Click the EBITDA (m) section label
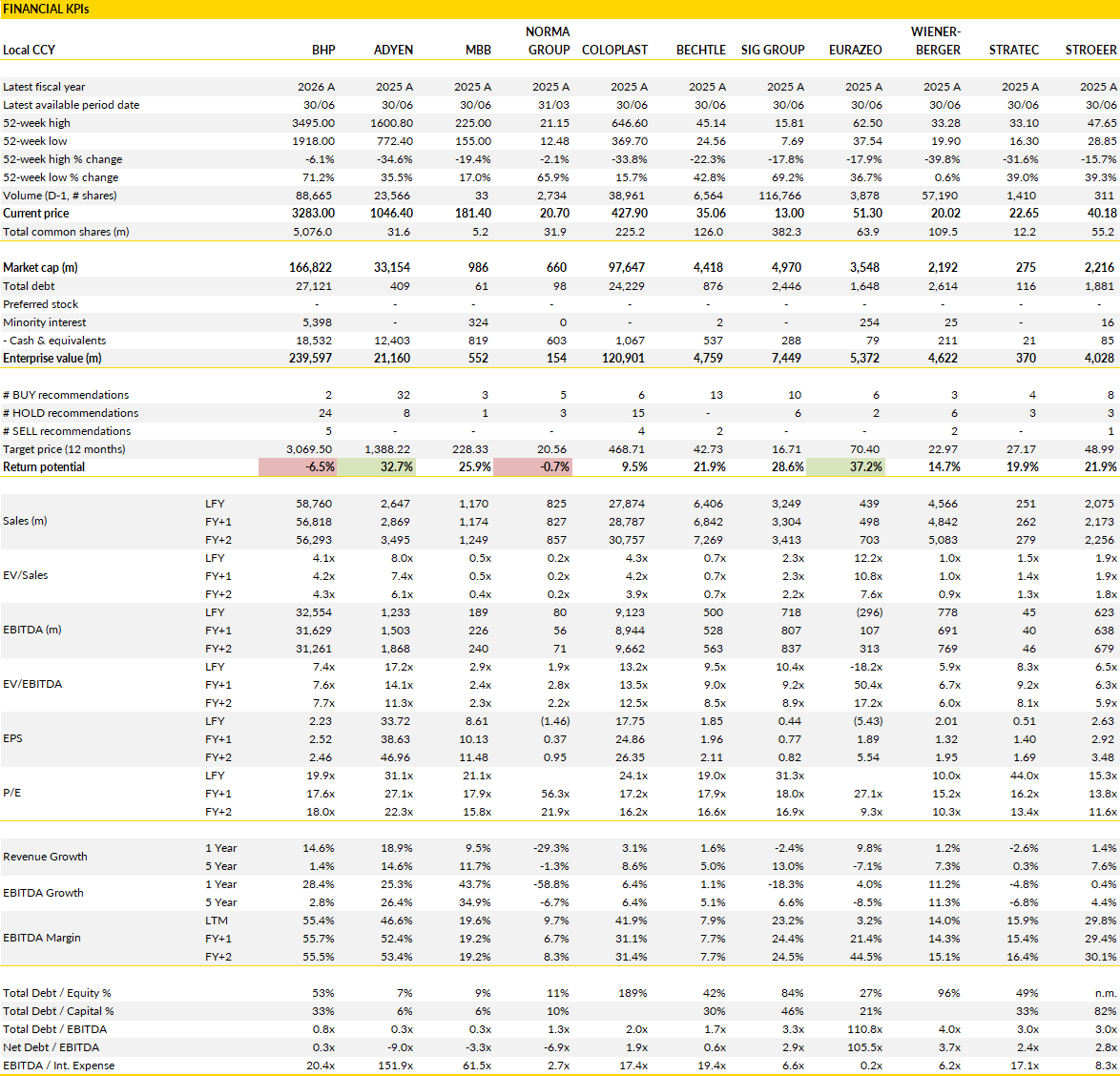The height and width of the screenshot is (1076, 1120). (32, 630)
